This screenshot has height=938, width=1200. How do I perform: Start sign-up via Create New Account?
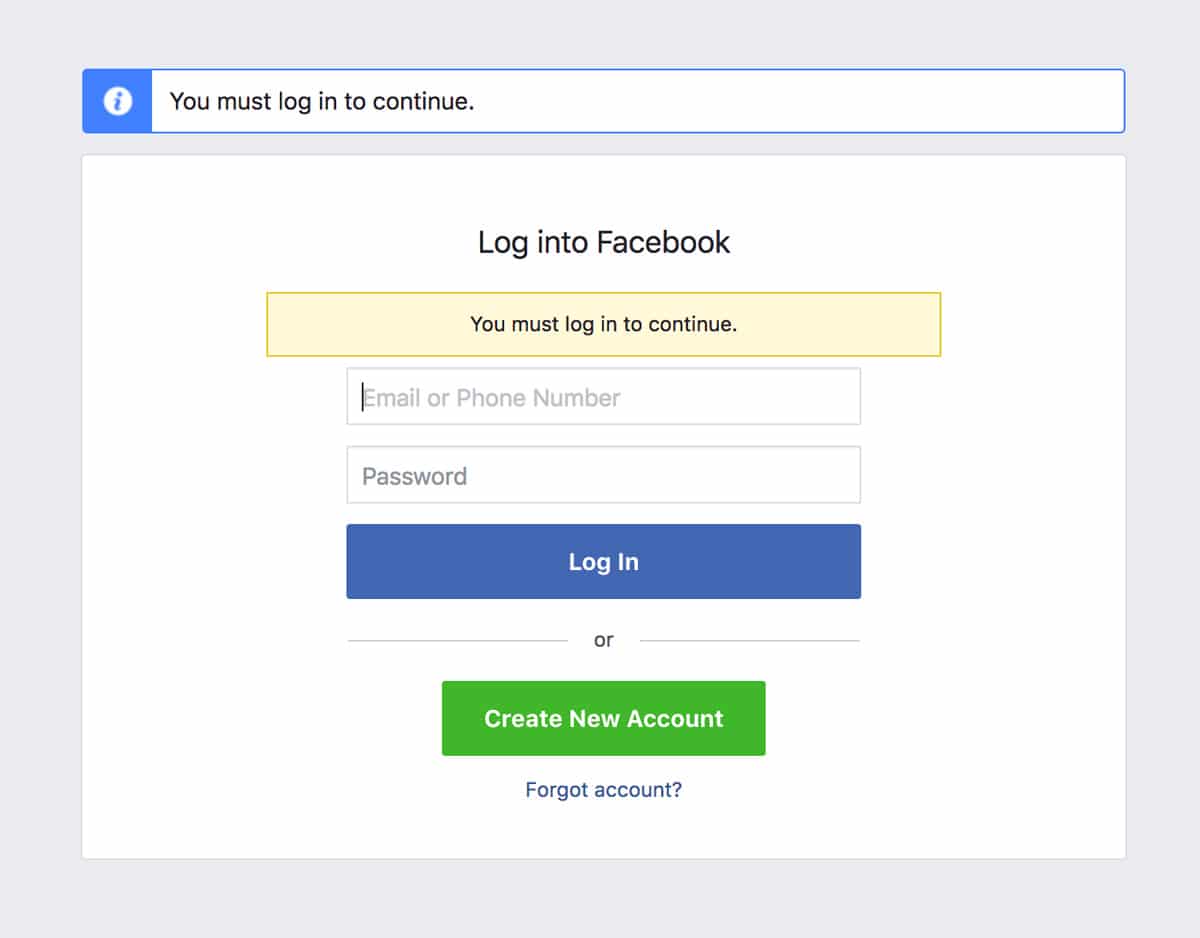point(604,718)
